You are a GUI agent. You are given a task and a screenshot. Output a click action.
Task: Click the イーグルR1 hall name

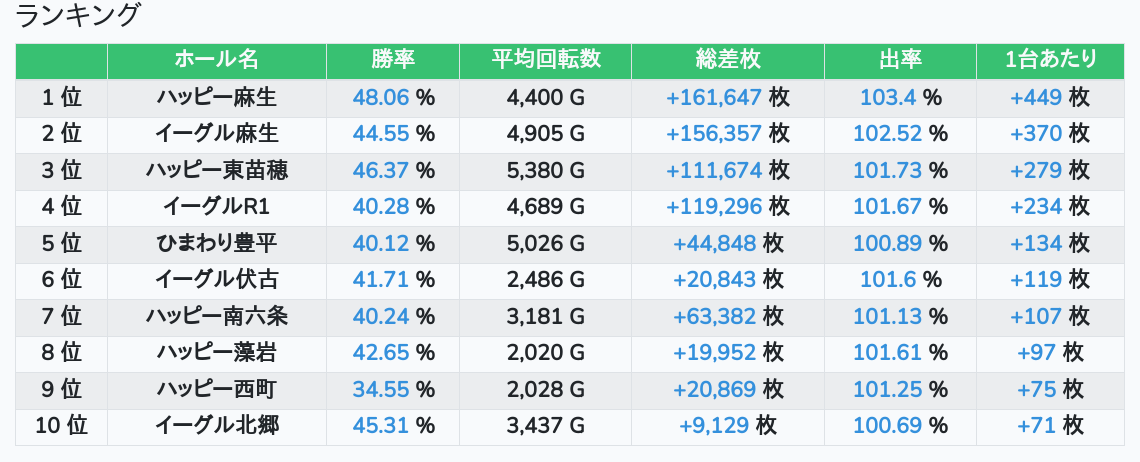pyautogui.click(x=216, y=206)
